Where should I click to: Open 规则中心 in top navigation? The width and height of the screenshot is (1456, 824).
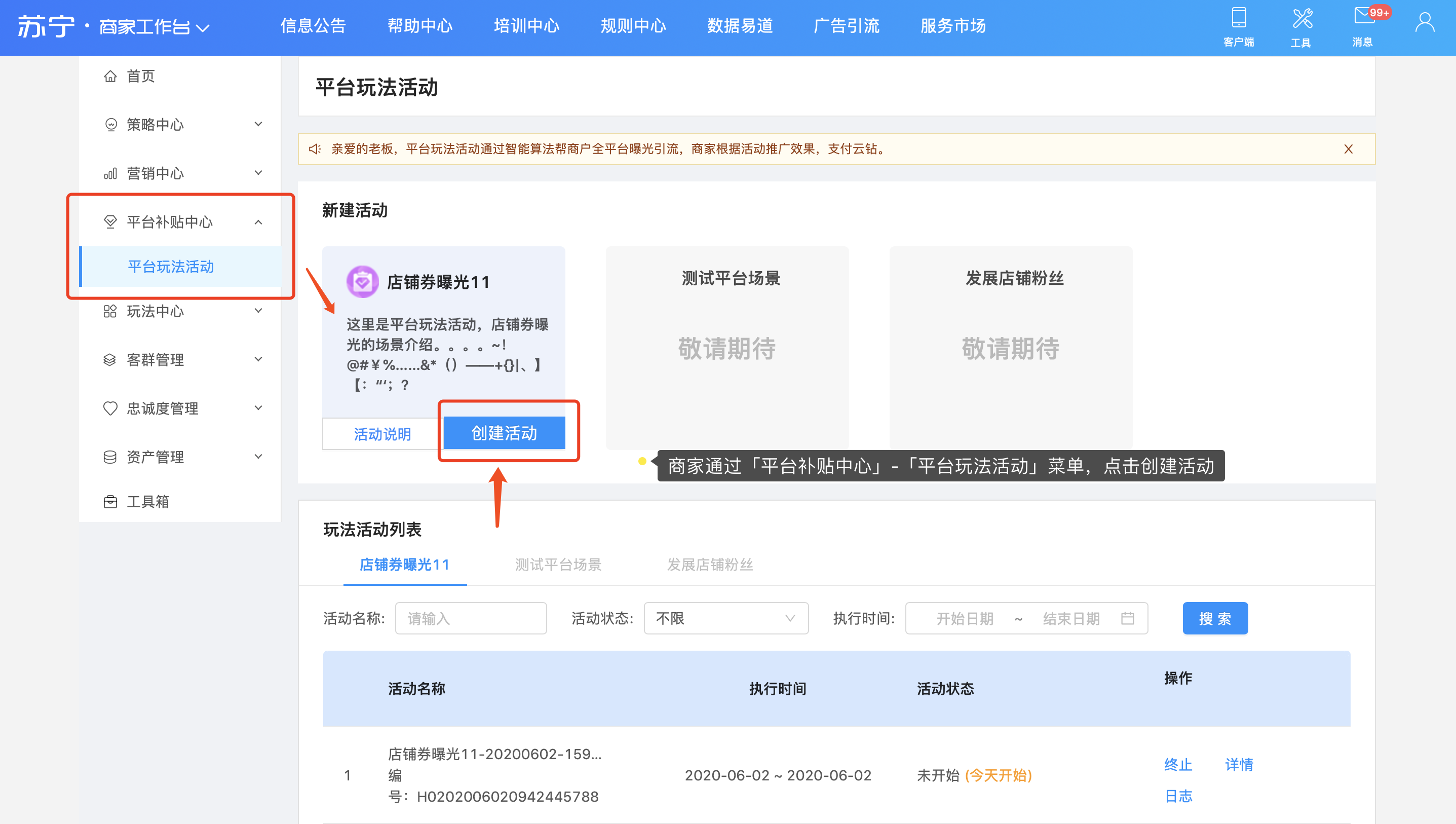click(633, 26)
